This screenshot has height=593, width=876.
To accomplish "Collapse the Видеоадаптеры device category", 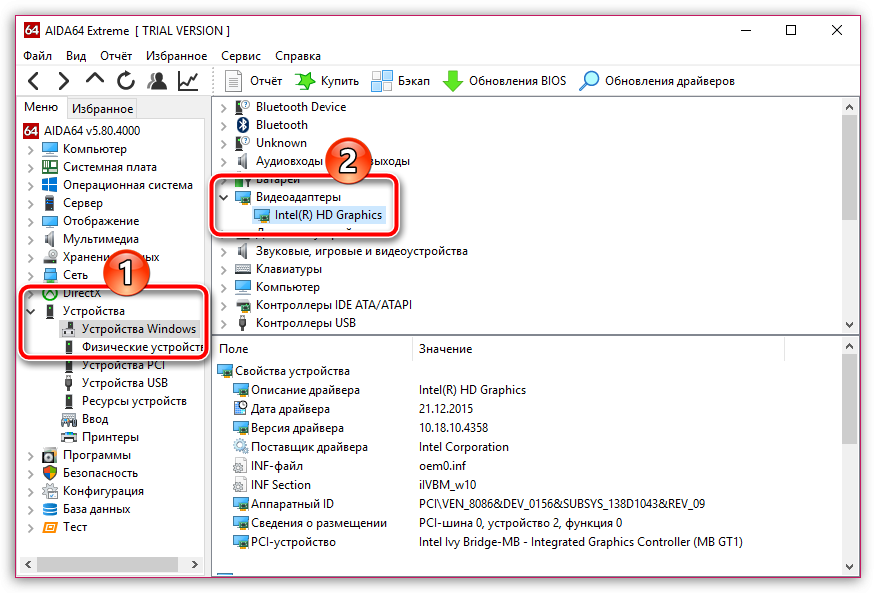I will [224, 198].
